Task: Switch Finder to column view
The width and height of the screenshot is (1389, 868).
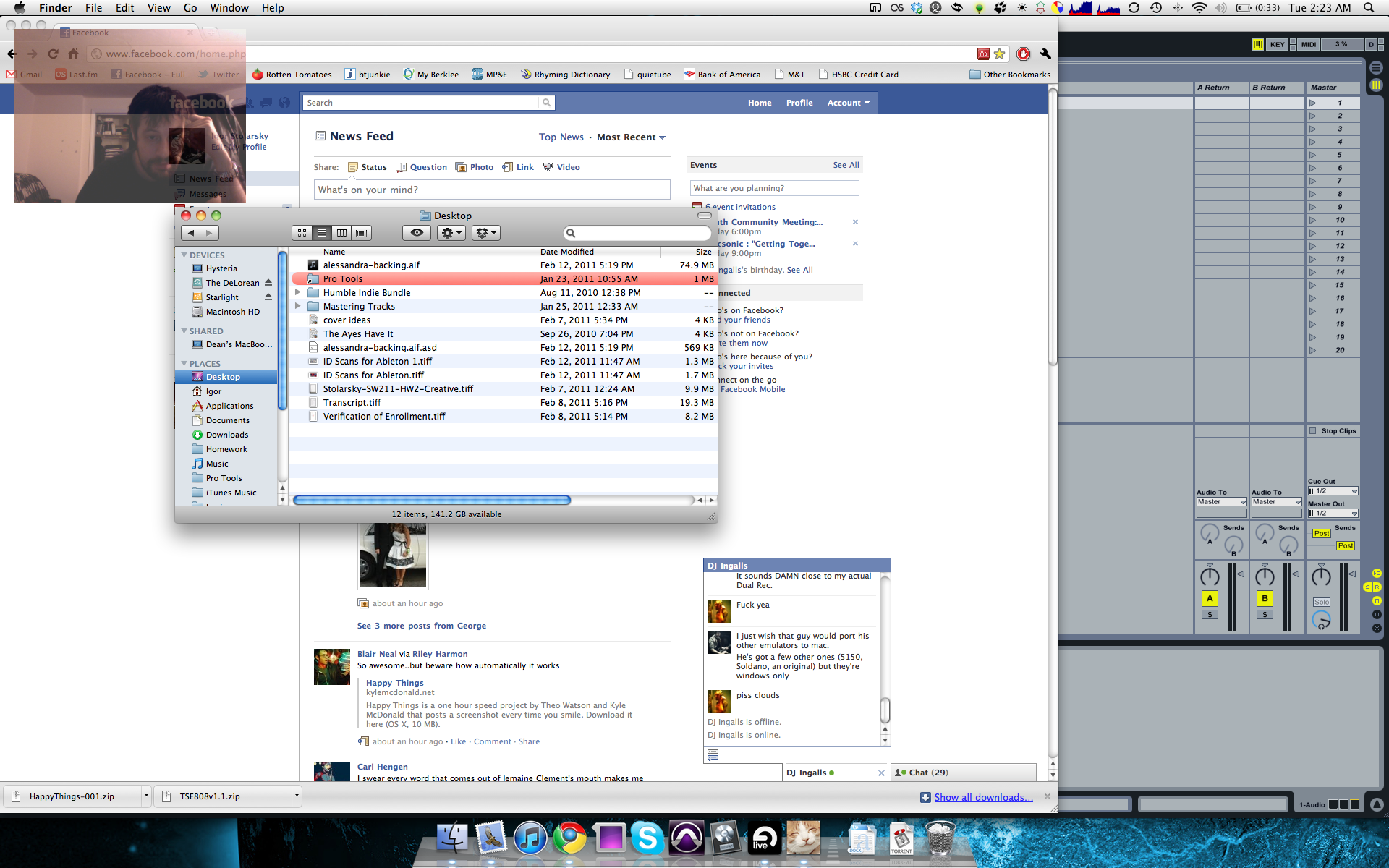Action: point(342,233)
